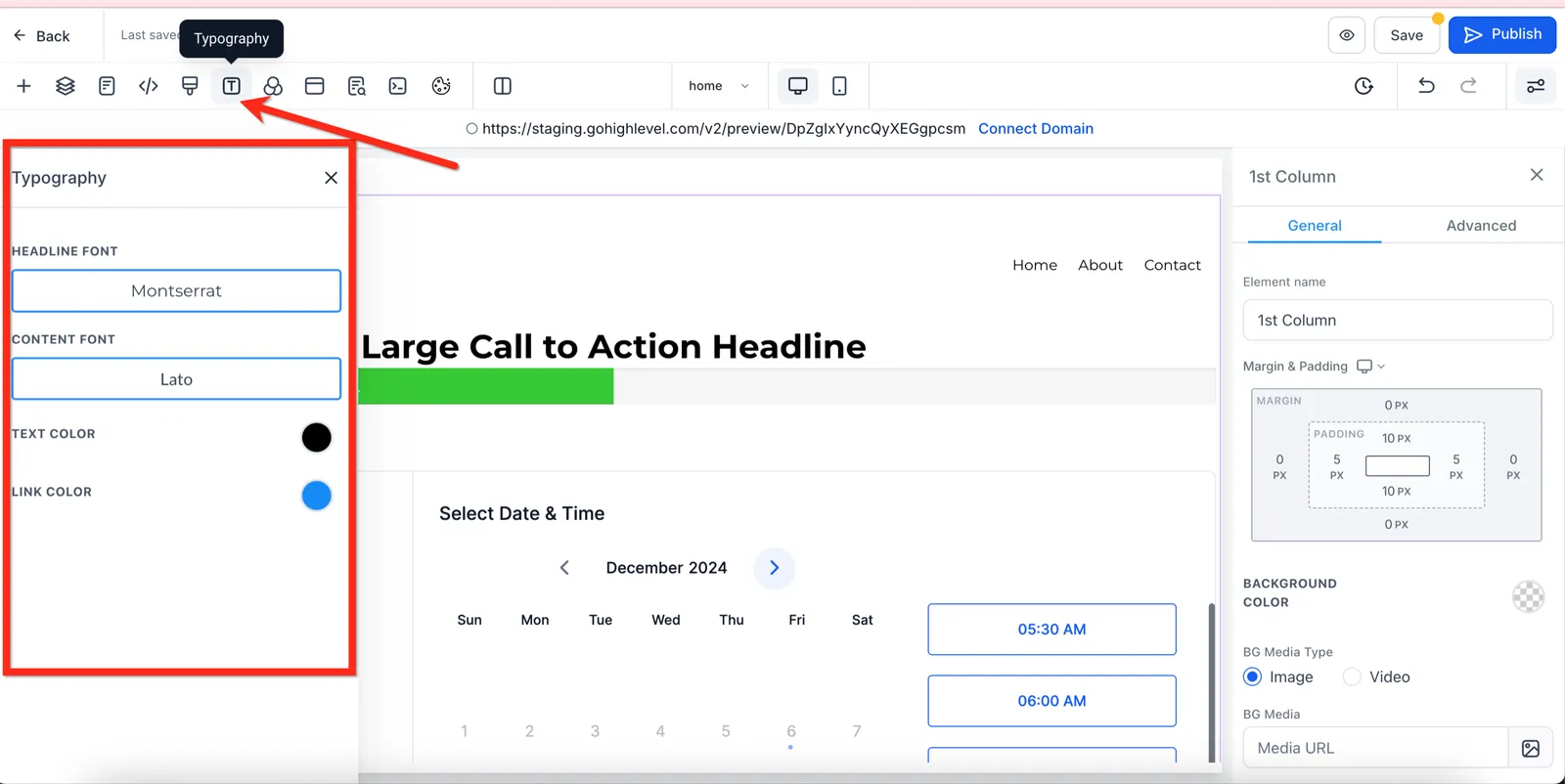Pick the black Text Color swatch
This screenshot has height=784, width=1565.
pyautogui.click(x=316, y=438)
